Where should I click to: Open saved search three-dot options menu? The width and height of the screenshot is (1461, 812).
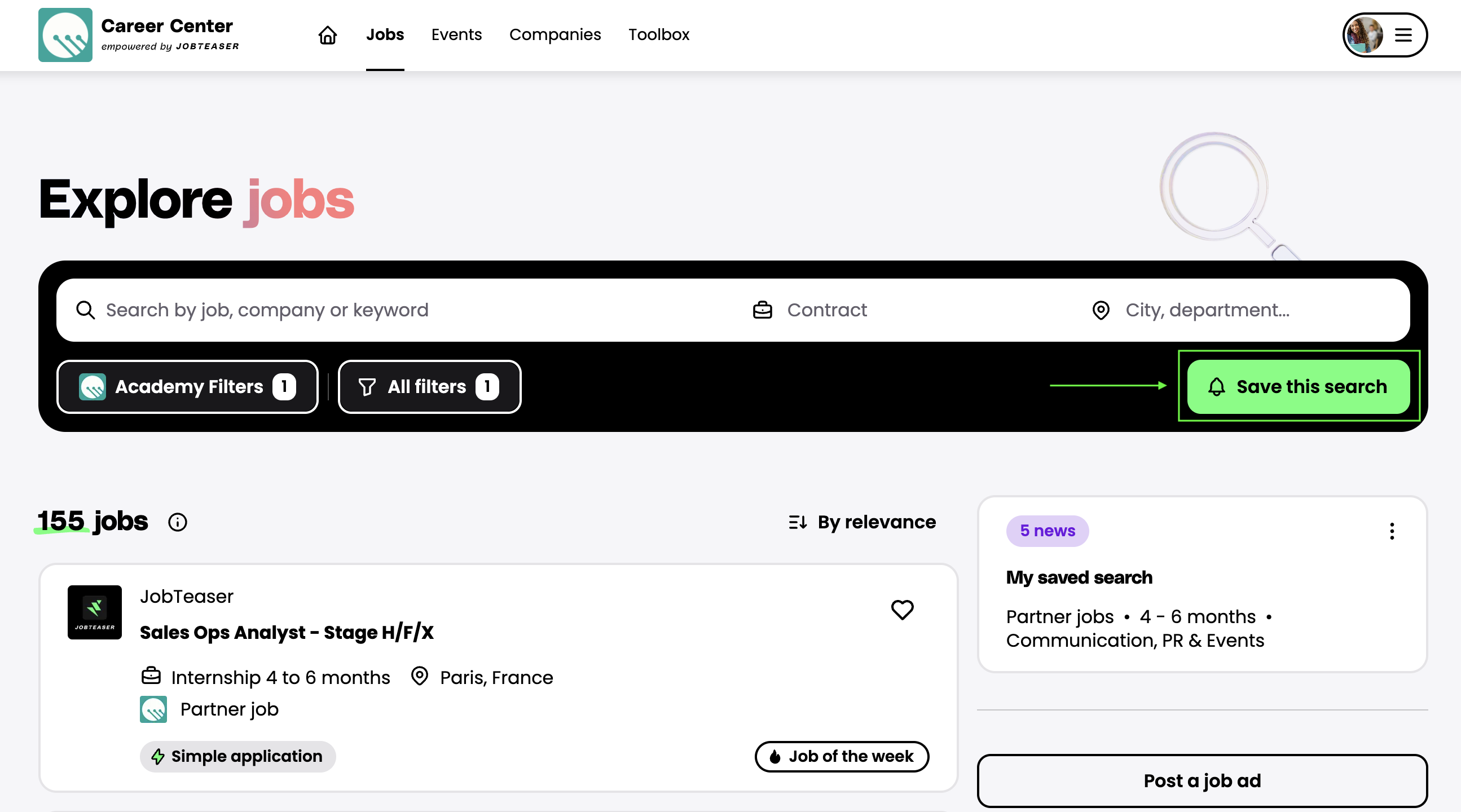1391,531
